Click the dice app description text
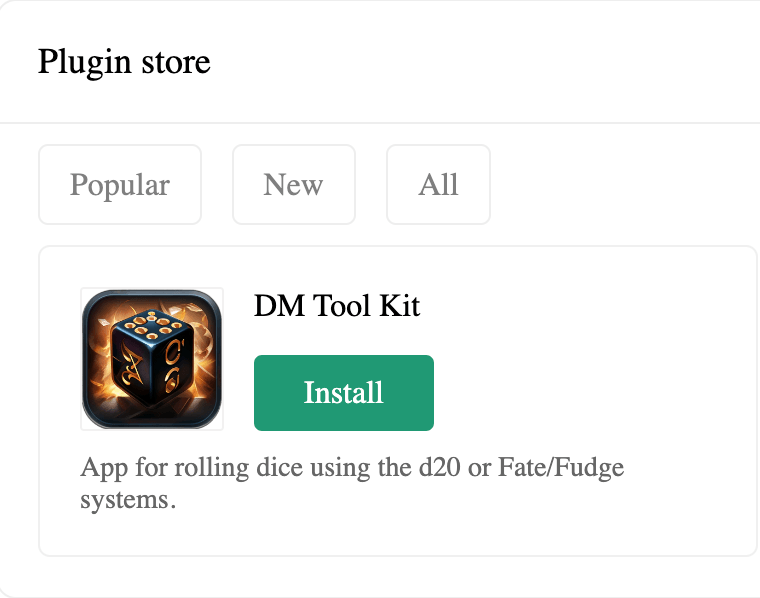The height and width of the screenshot is (598, 760). click(352, 483)
